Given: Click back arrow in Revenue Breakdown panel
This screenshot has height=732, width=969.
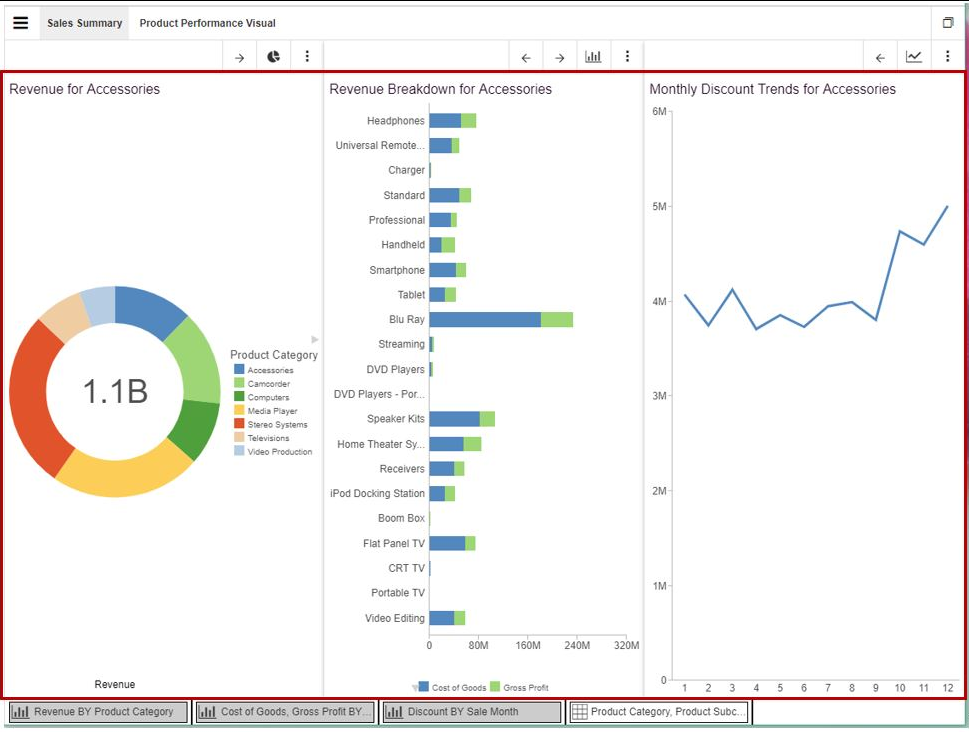Looking at the screenshot, I should point(526,57).
